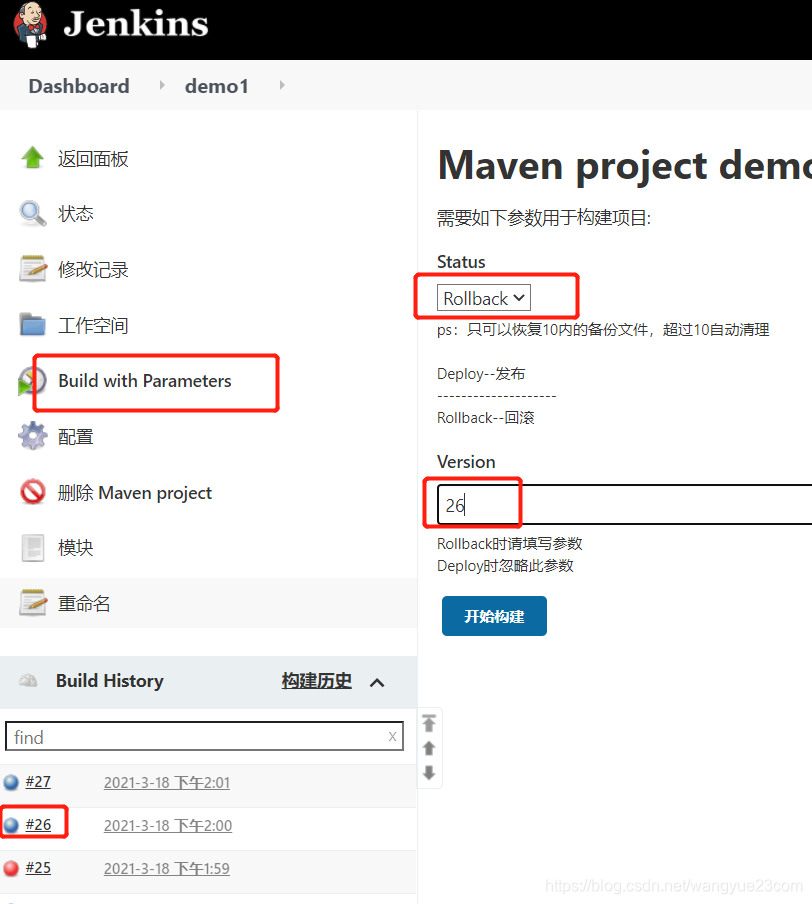The height and width of the screenshot is (904, 812).
Task: Click the clock-play icon for Build with Parameters
Action: pyautogui.click(x=31, y=381)
